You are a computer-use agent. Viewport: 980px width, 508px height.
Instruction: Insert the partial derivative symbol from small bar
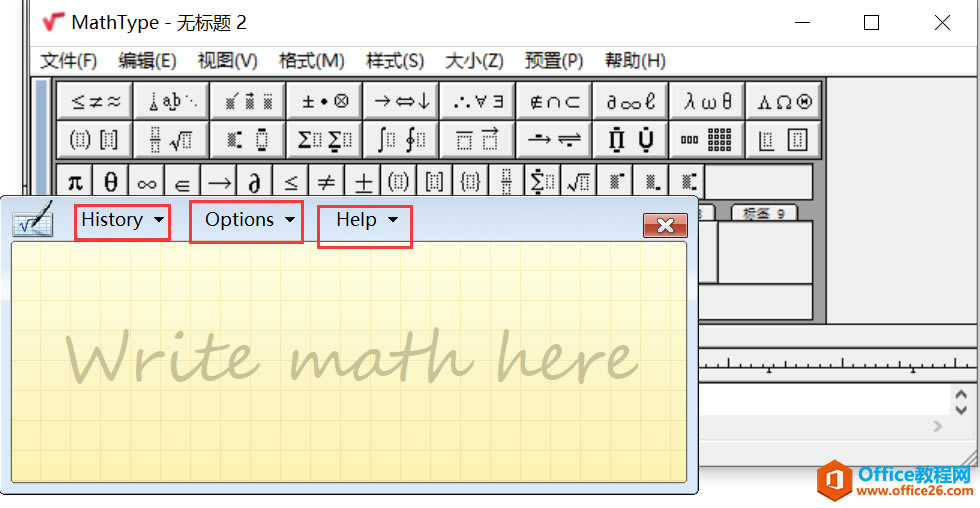[x=254, y=182]
